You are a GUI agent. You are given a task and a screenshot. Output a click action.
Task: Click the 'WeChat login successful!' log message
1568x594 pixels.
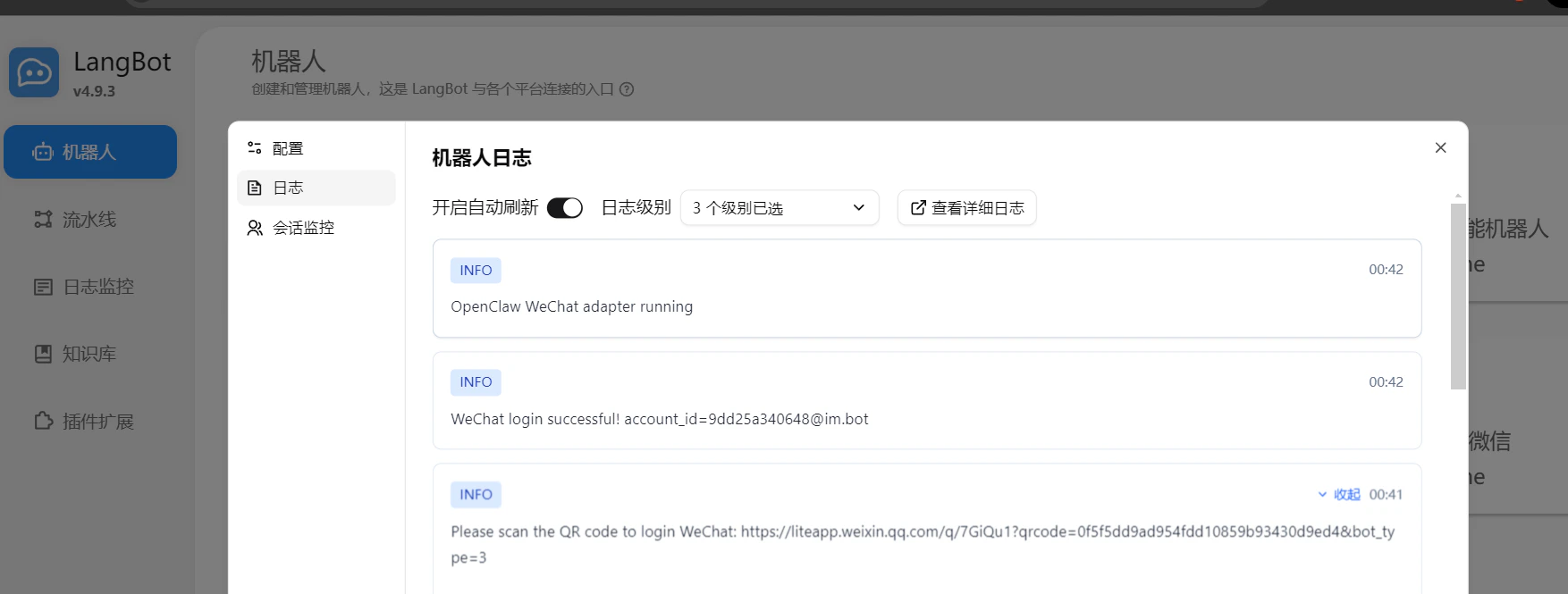[x=660, y=419]
